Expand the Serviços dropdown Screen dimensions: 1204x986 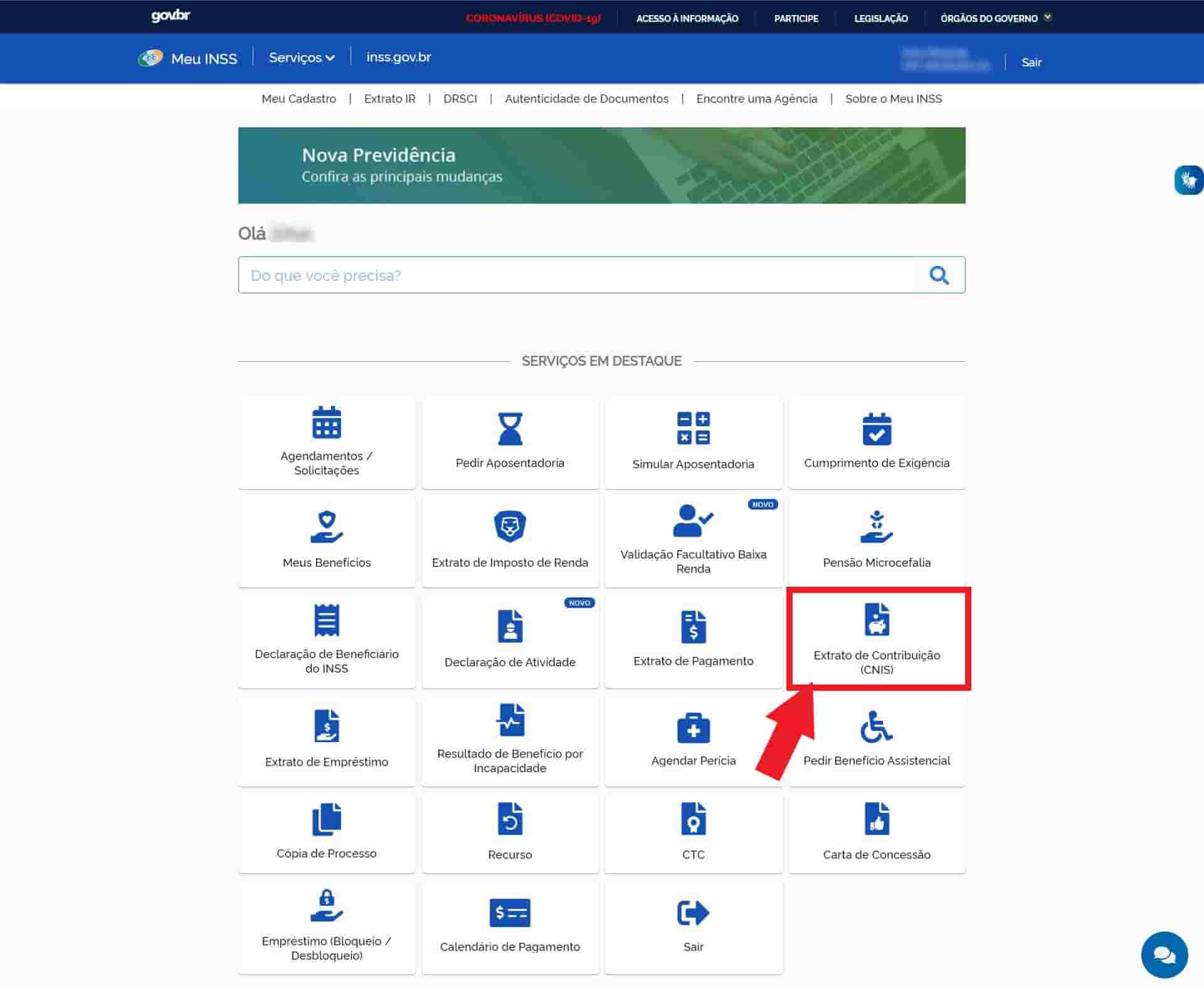coord(302,58)
